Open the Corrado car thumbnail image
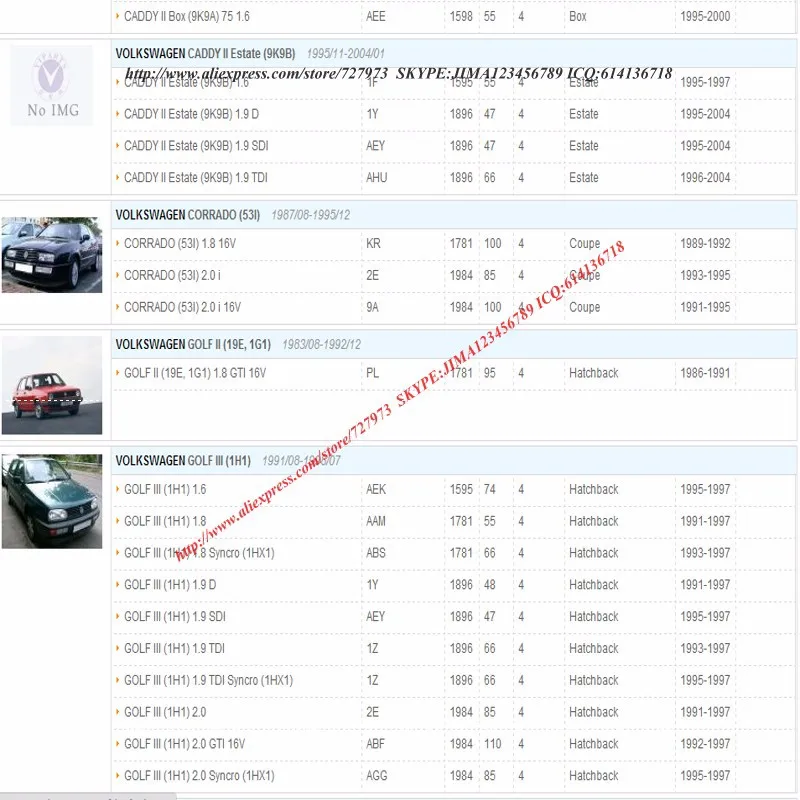800x800 pixels. [52, 255]
